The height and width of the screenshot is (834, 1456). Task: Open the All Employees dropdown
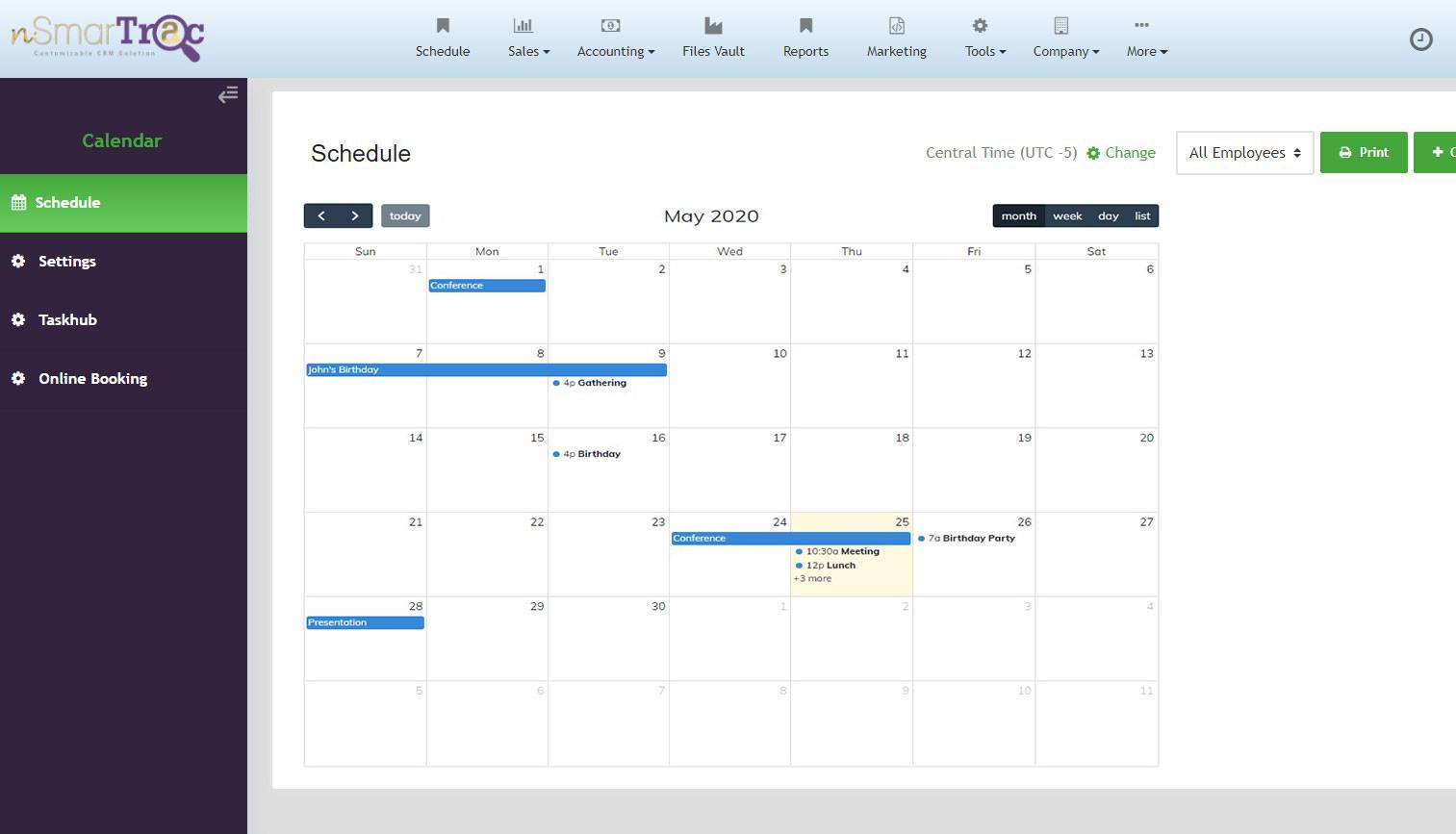[x=1244, y=153]
